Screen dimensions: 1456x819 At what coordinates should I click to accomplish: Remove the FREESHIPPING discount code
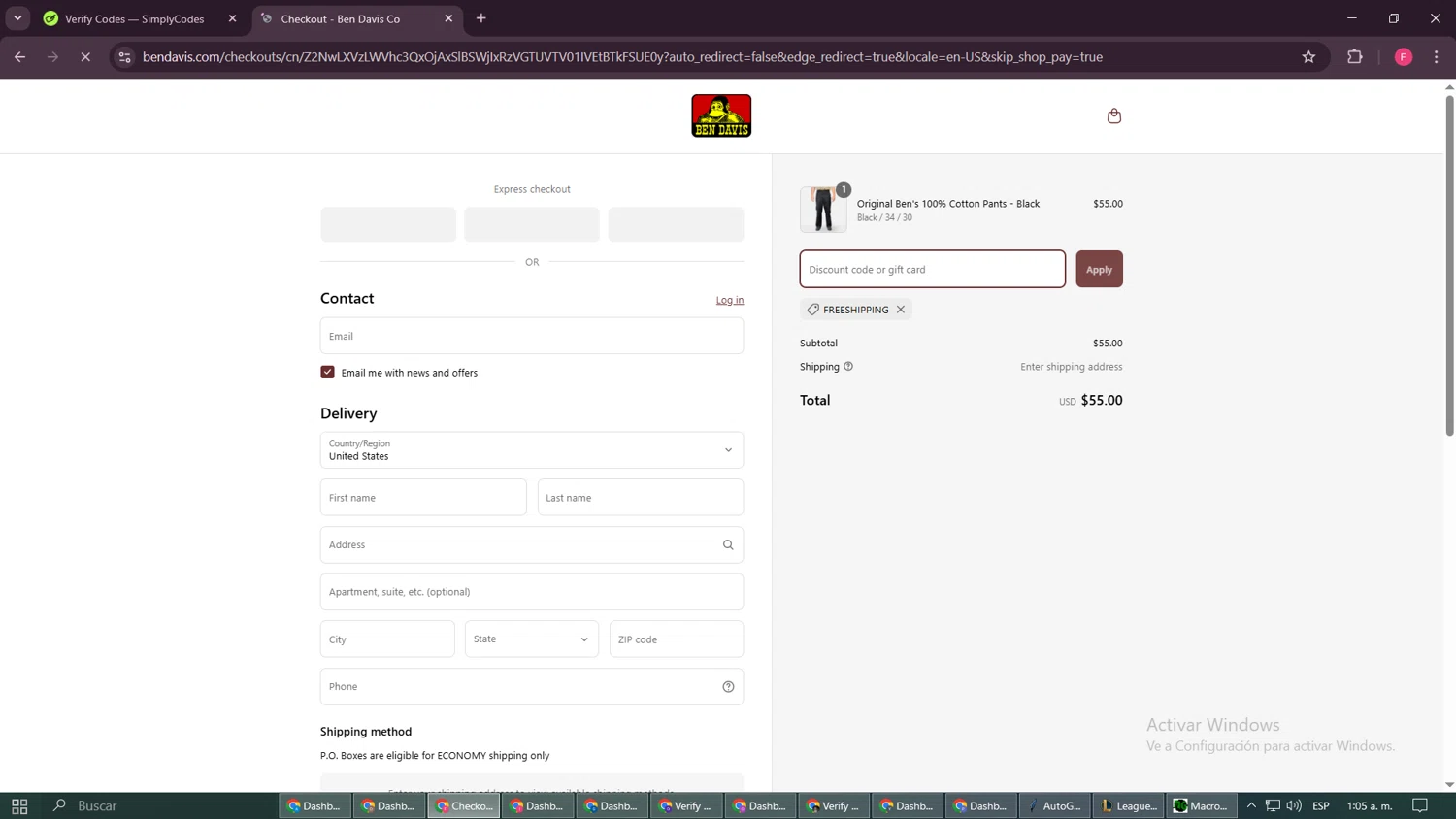point(901,310)
